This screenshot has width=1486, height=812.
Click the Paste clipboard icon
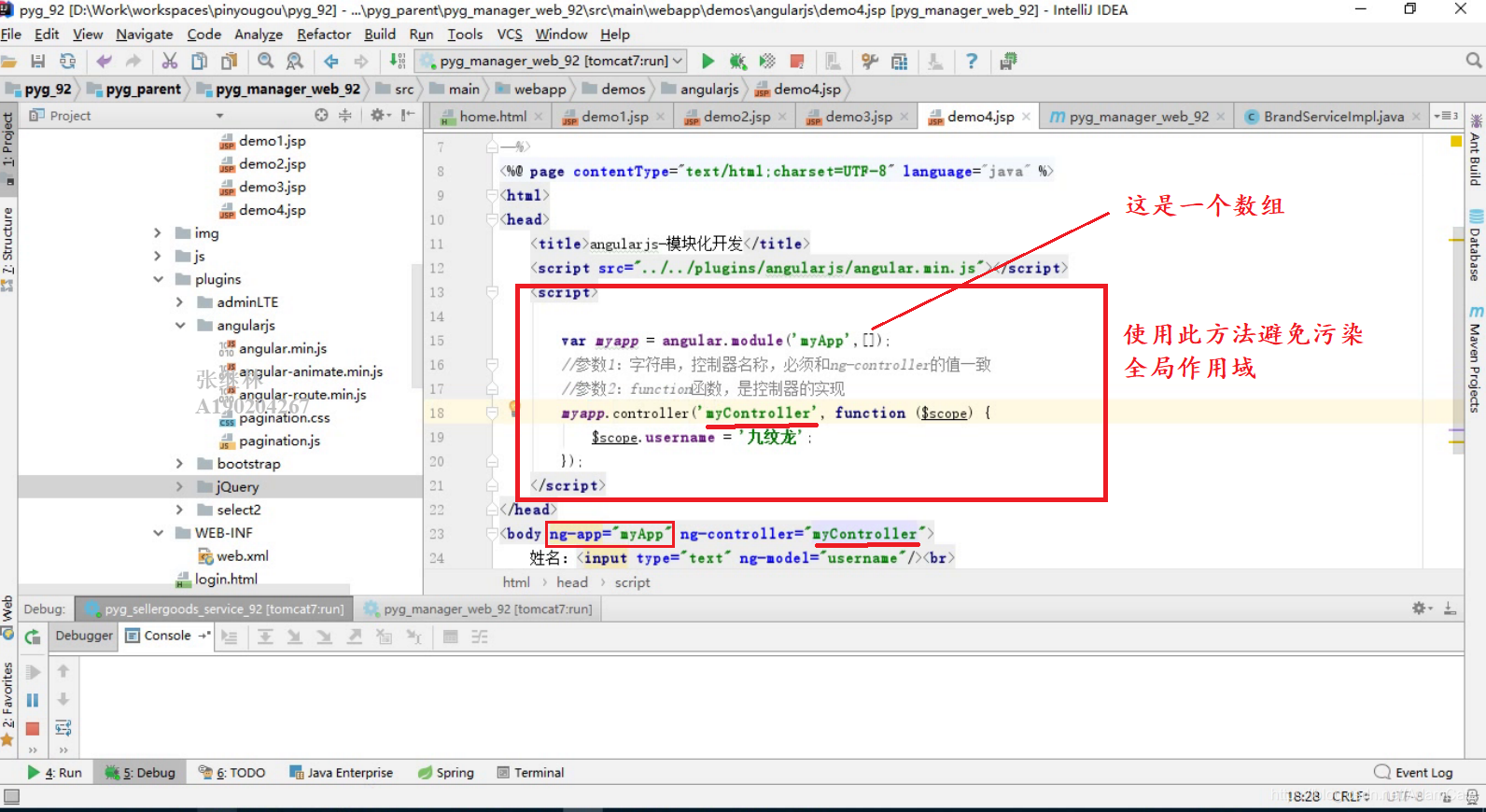(x=229, y=62)
